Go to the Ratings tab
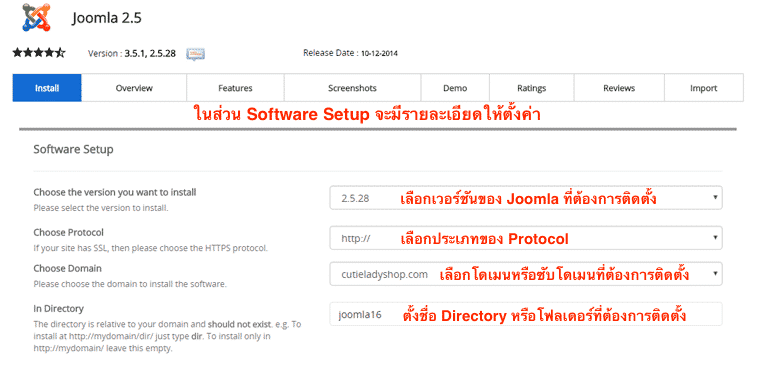Screen dimensions: 757x365 (x=532, y=88)
